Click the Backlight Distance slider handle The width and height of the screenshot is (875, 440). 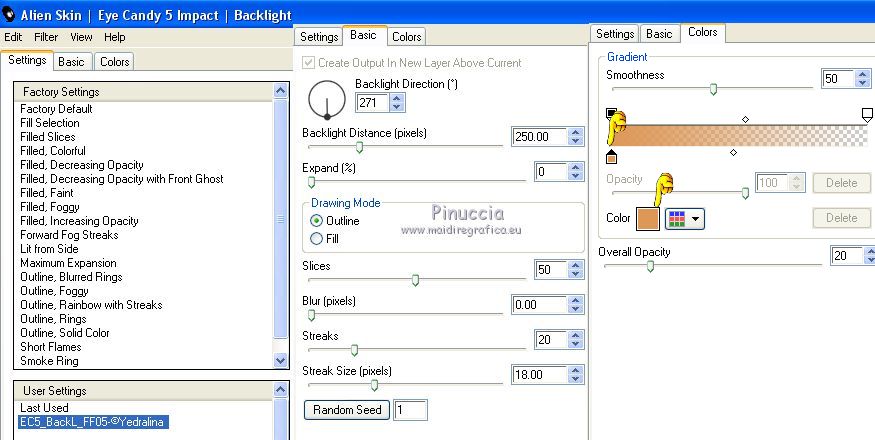point(359,147)
